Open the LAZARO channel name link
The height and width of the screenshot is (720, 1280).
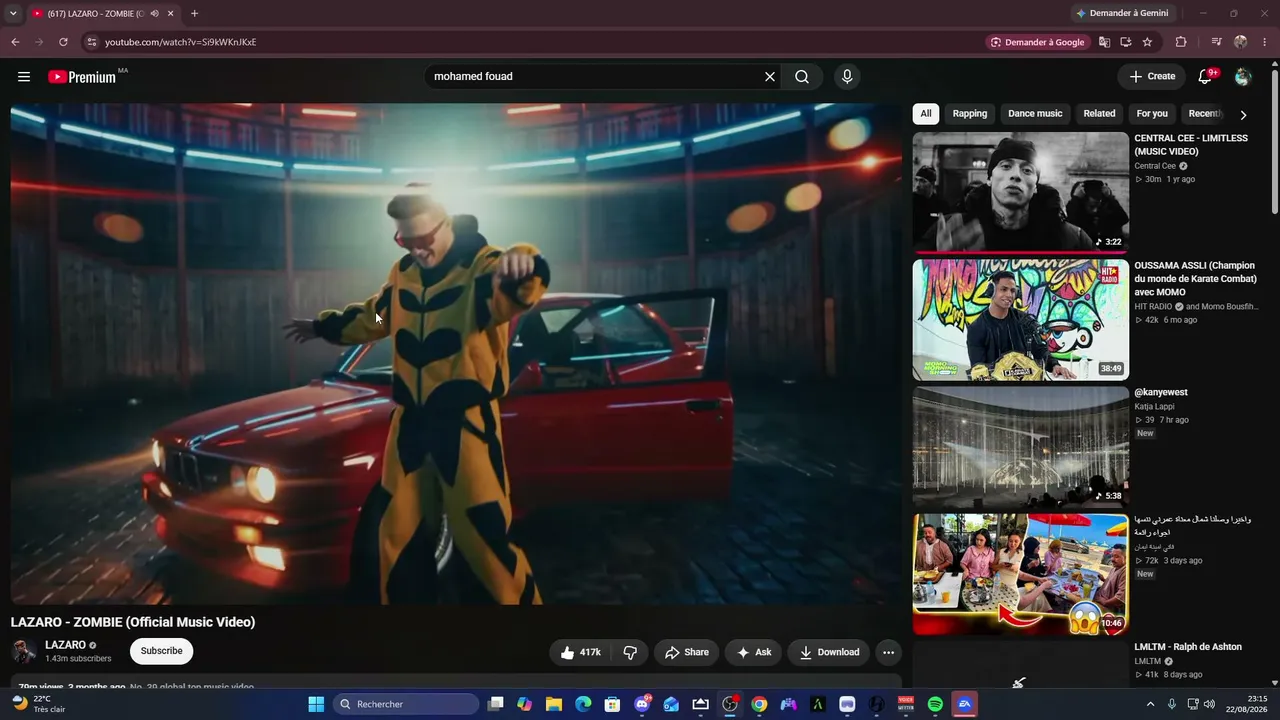65,645
